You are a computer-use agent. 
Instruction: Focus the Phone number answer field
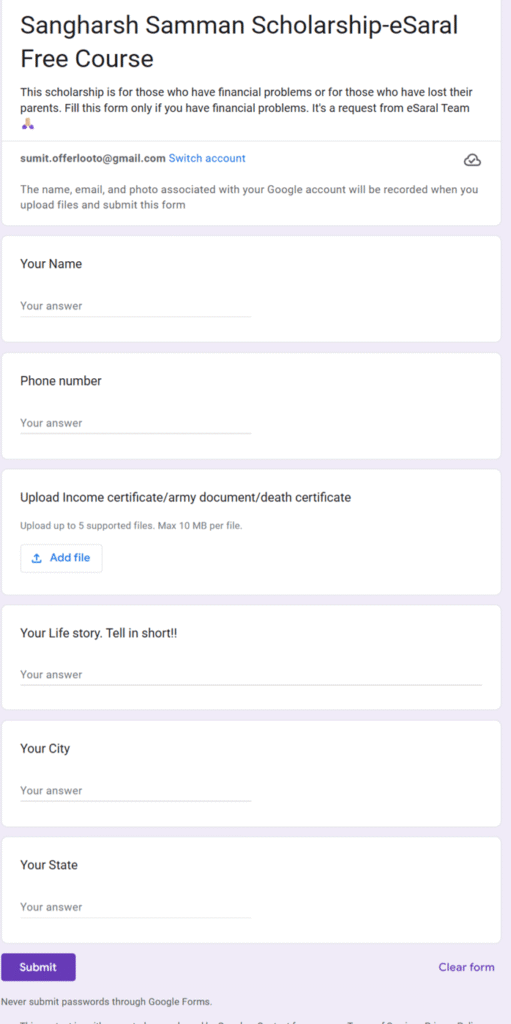(x=135, y=423)
